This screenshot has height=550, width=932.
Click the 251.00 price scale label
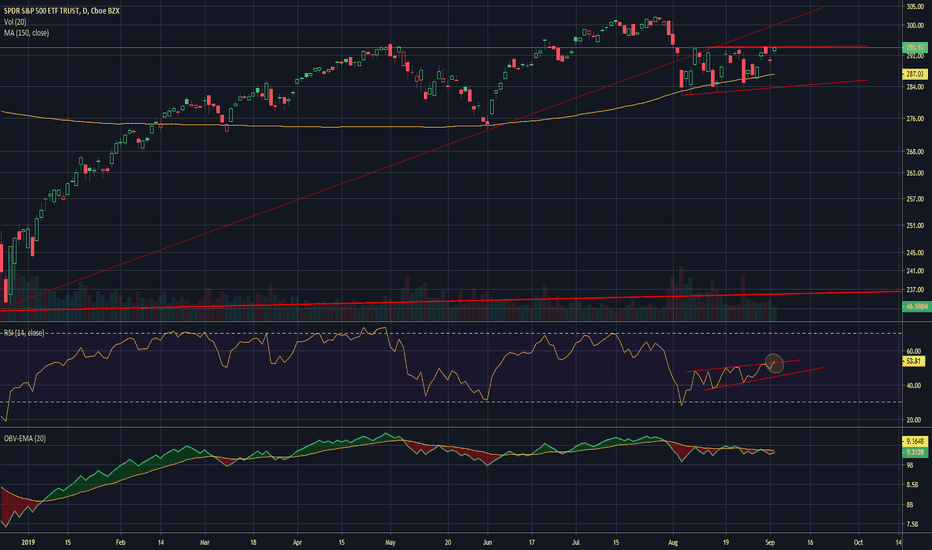pos(915,225)
